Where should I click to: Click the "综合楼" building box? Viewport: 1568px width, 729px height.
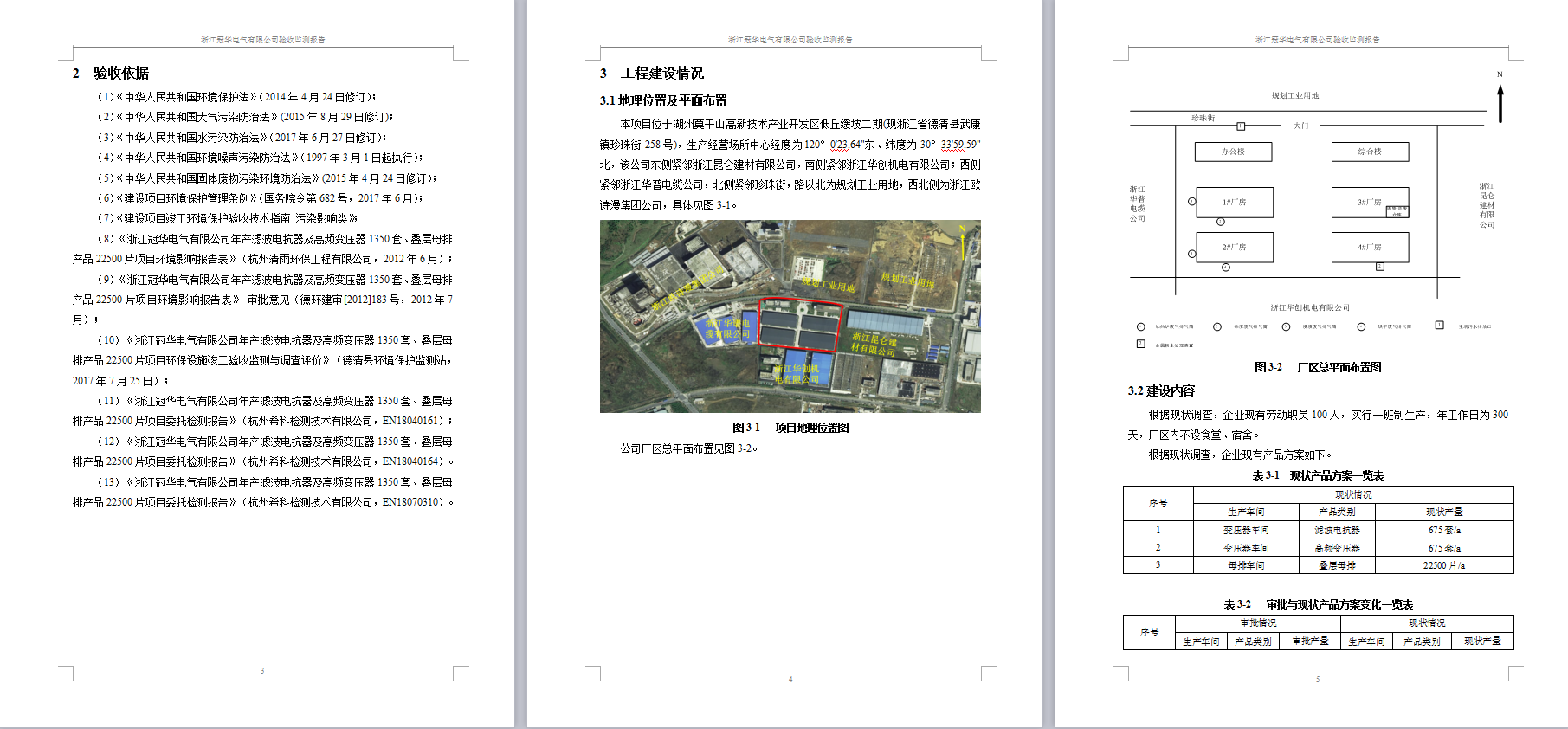[x=1370, y=152]
